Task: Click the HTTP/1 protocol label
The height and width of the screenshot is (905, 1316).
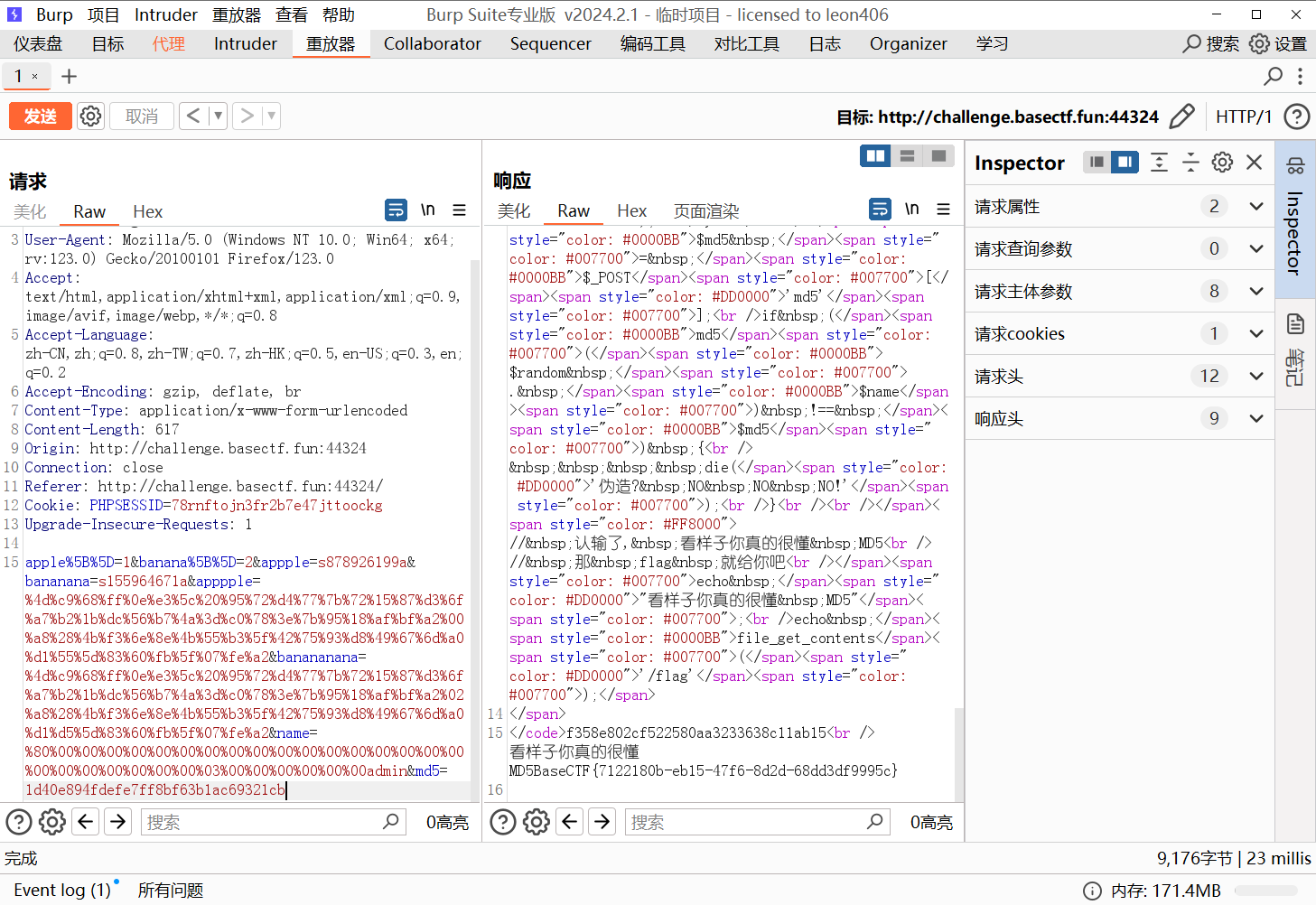Action: 1244,117
